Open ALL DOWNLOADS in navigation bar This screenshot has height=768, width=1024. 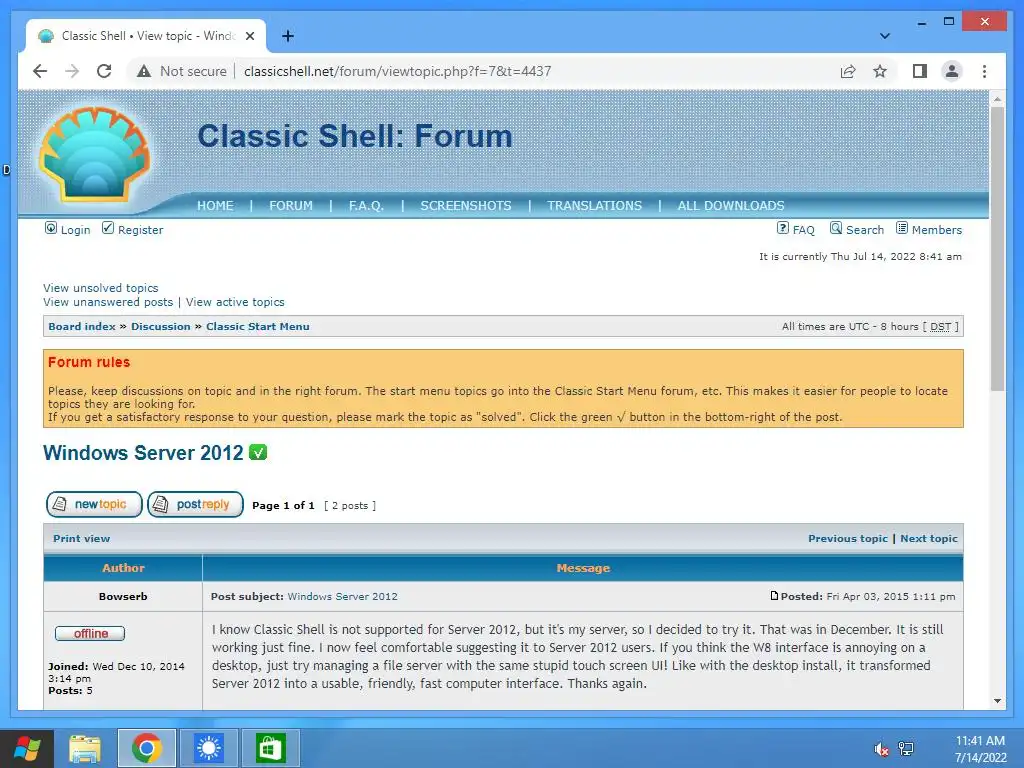pos(731,206)
